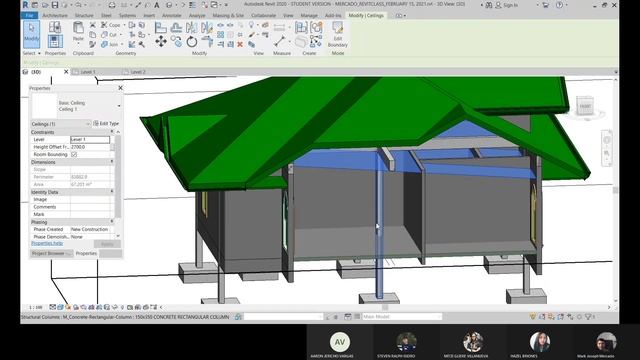
Task: Click the Create Group icon
Action: coord(316,27)
